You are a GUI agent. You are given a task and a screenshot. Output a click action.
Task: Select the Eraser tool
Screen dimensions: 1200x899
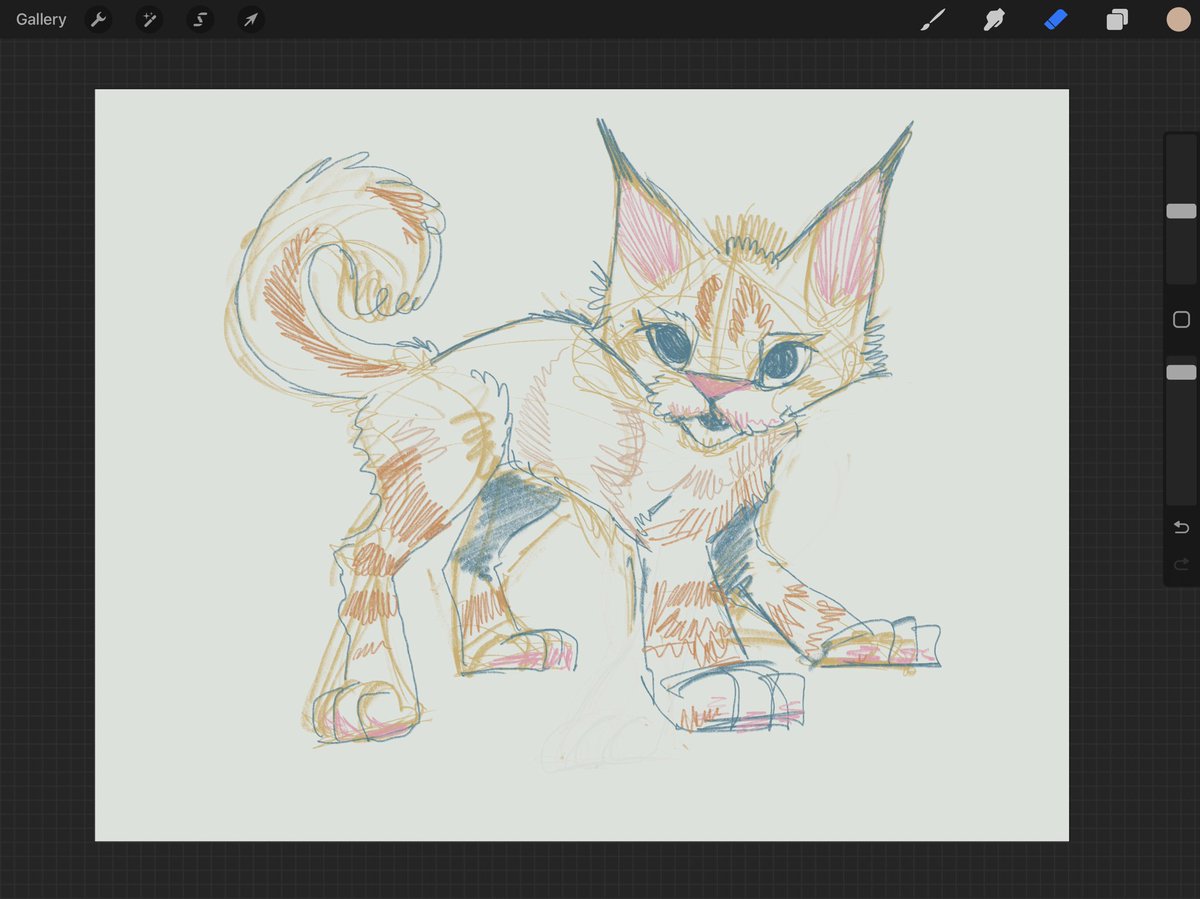tap(1055, 18)
